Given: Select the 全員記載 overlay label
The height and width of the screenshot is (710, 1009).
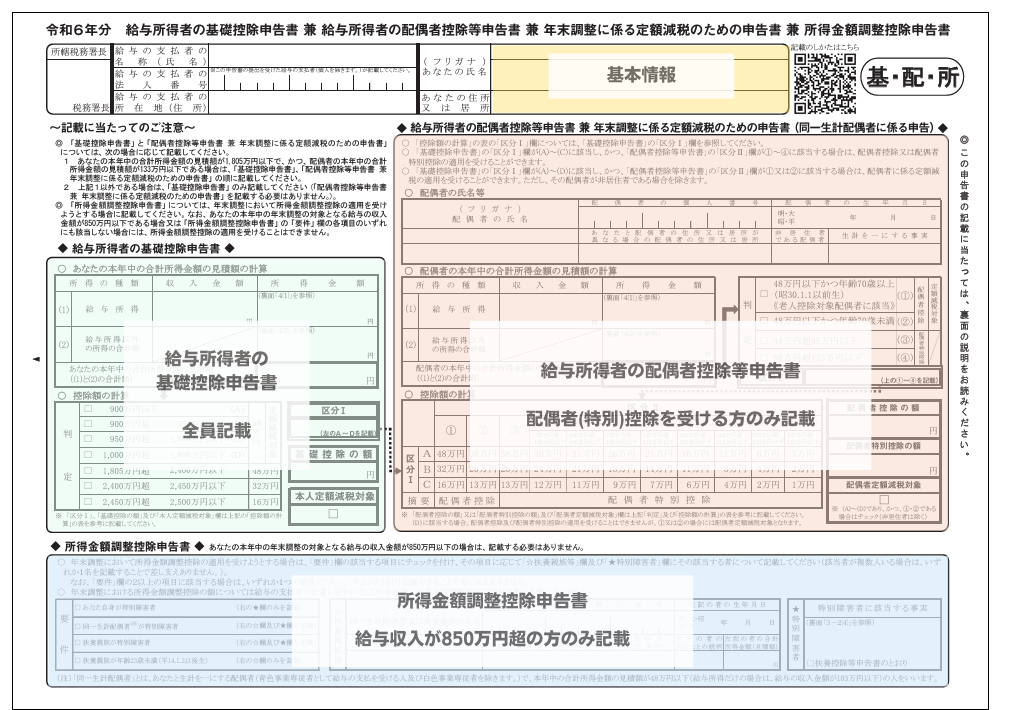Looking at the screenshot, I should [x=216, y=430].
